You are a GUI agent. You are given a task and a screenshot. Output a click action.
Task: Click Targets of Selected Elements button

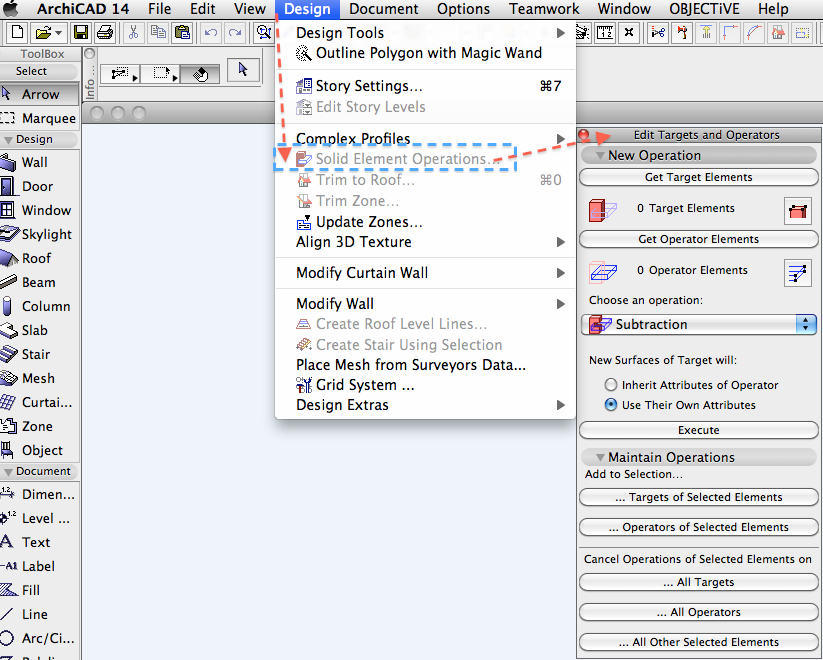699,497
